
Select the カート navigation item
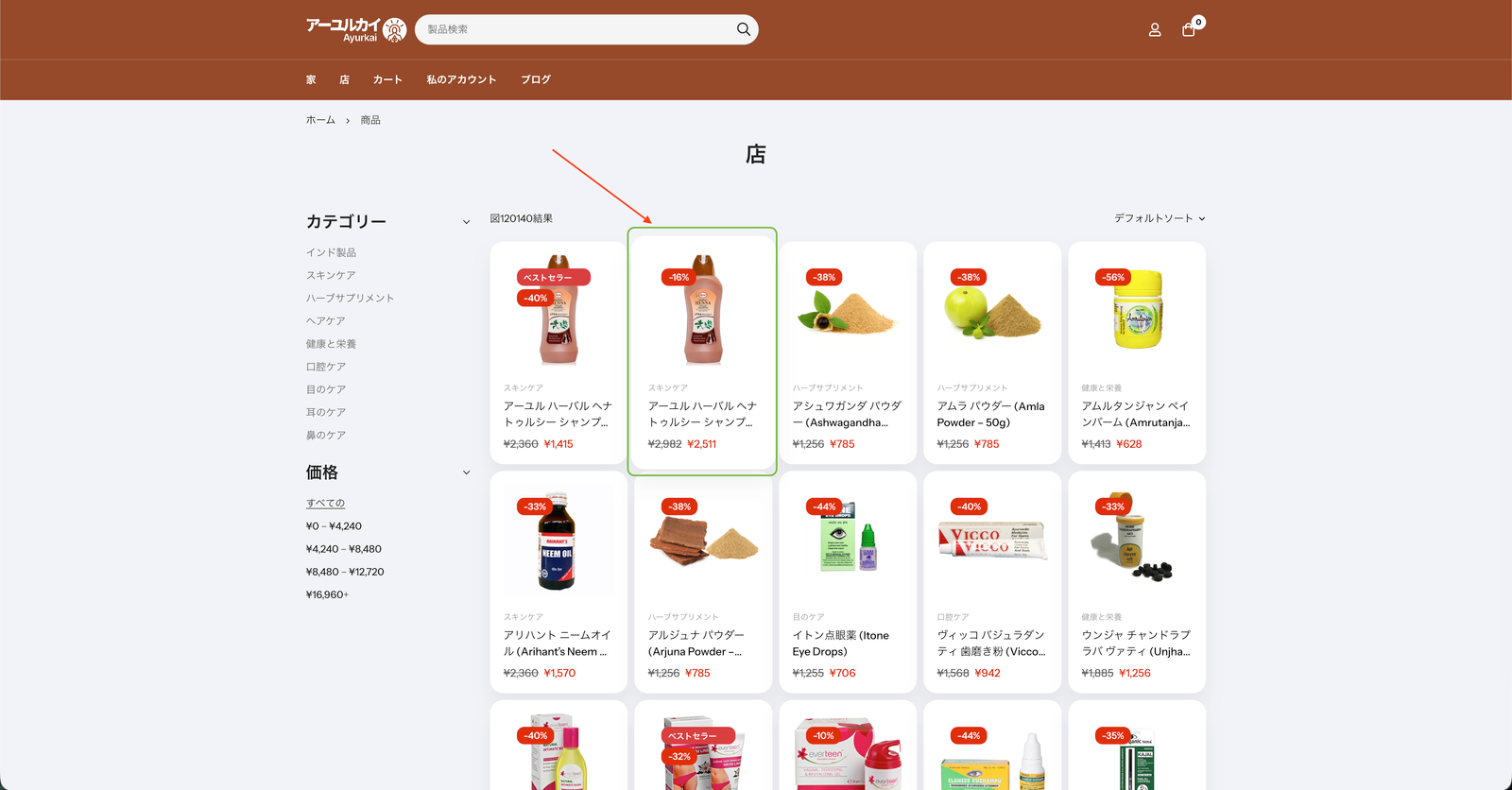[387, 80]
